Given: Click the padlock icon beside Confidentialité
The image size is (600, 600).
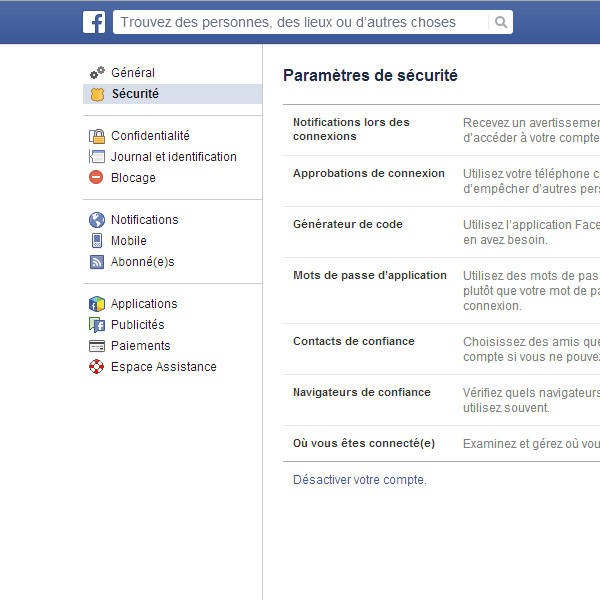Looking at the screenshot, I should click(97, 136).
